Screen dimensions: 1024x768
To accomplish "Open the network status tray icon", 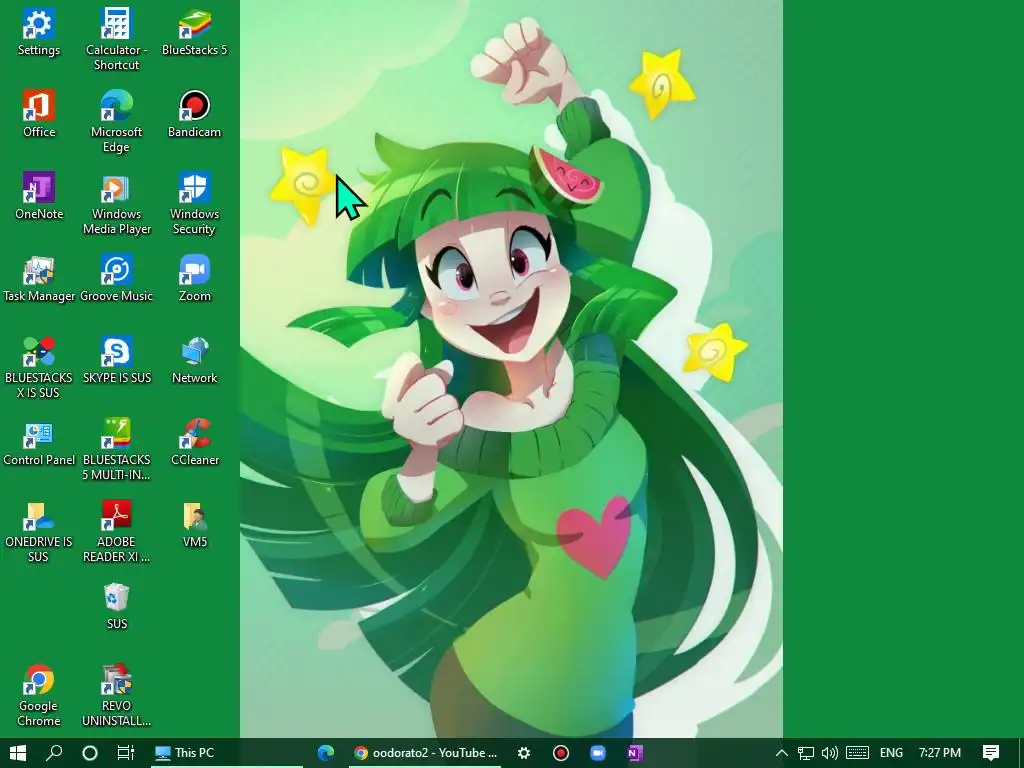I will point(806,753).
